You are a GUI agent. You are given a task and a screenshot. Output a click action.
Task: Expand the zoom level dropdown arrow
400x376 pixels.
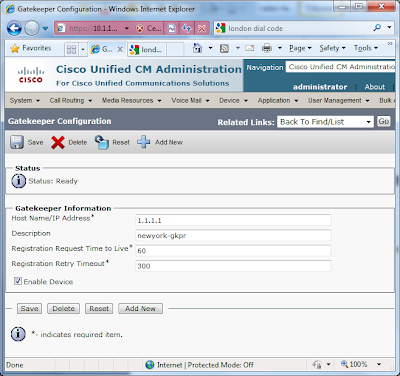click(x=379, y=364)
